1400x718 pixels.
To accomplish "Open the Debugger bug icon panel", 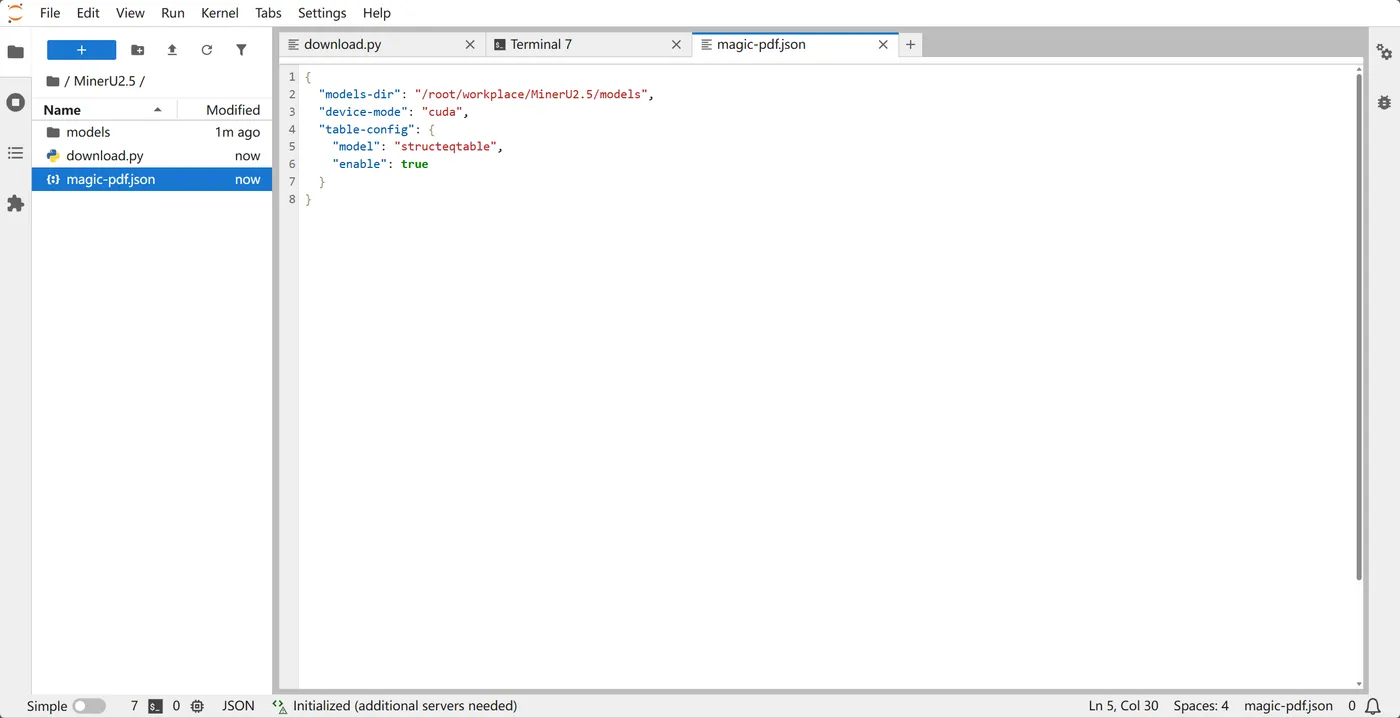I will coord(1384,102).
